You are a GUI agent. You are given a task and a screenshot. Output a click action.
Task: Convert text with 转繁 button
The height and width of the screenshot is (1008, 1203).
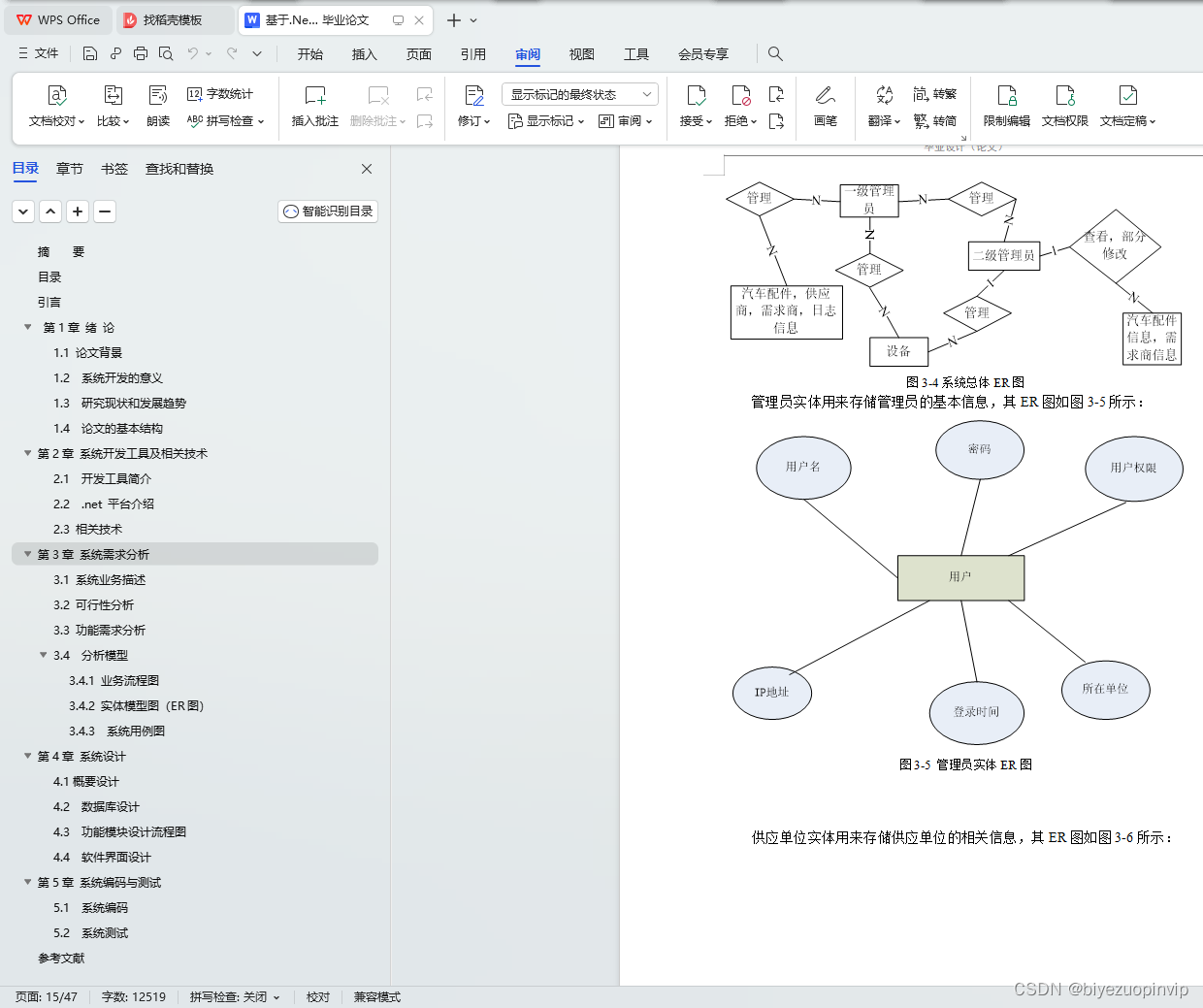[935, 94]
